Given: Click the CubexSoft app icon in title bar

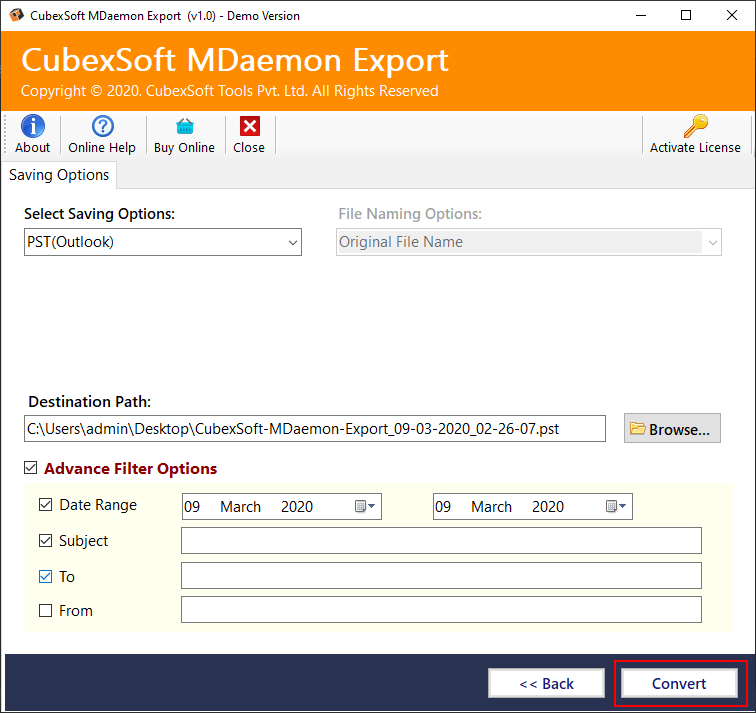Looking at the screenshot, I should click(17, 16).
